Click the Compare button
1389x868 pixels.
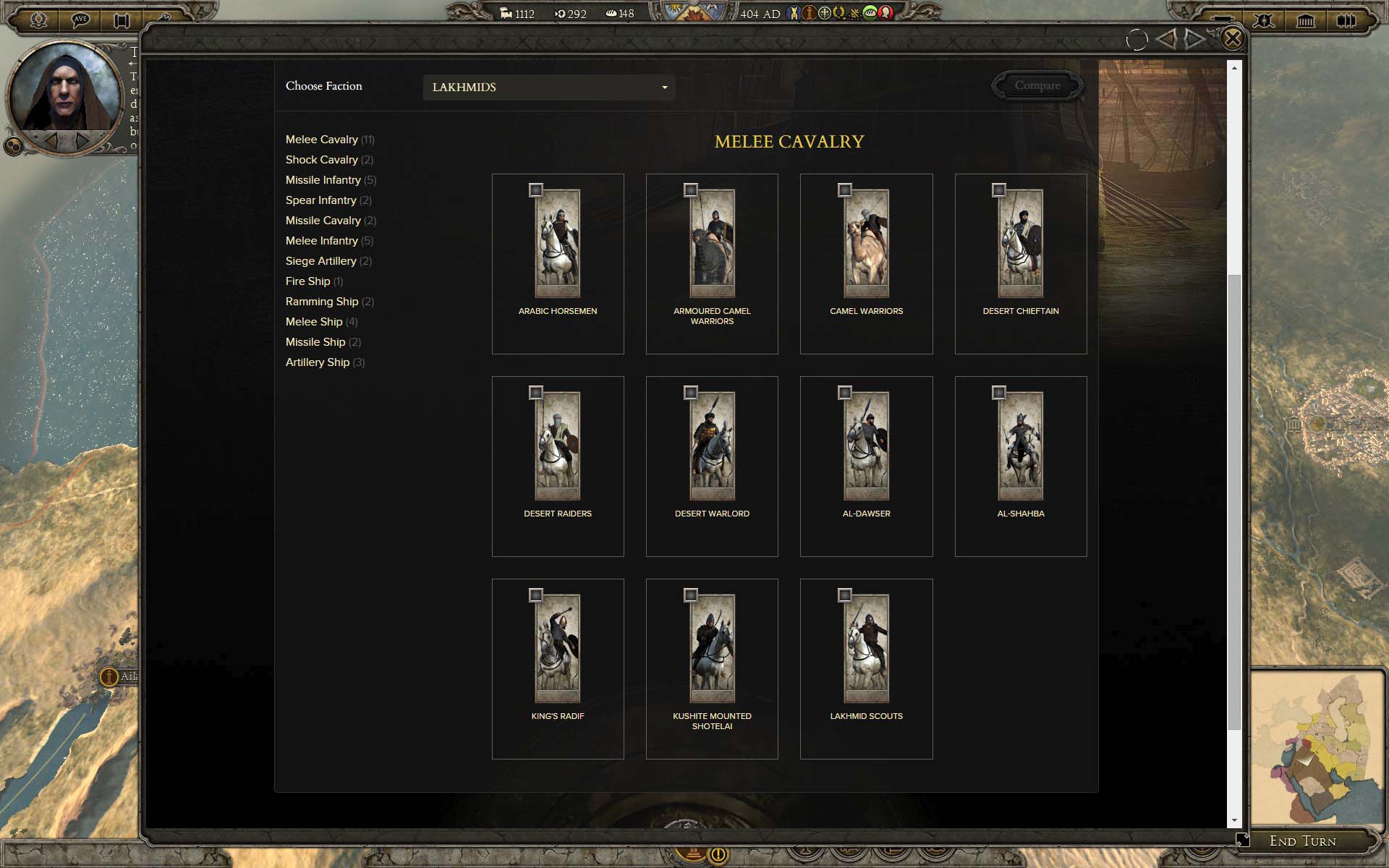click(1037, 85)
